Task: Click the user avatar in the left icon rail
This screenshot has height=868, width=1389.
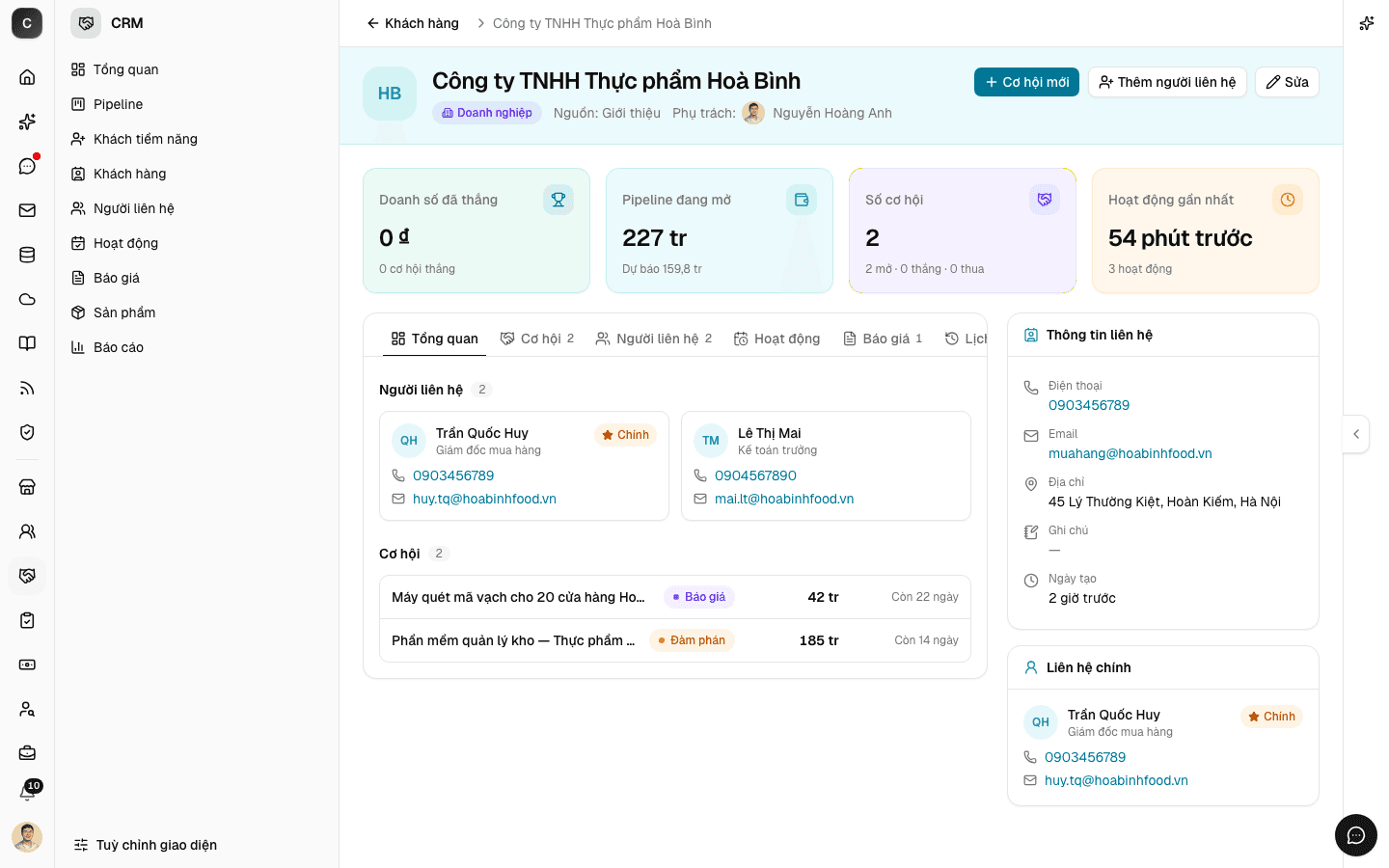Action: click(27, 837)
